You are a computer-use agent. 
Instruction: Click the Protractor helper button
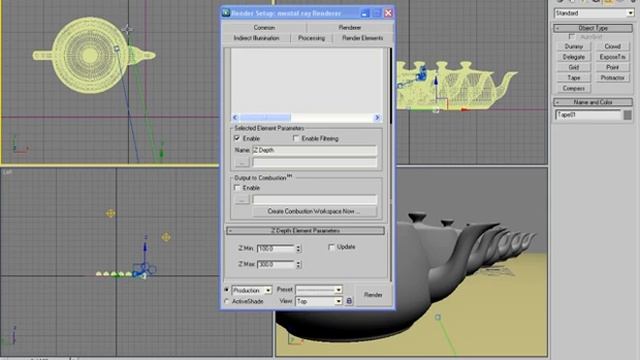pyautogui.click(x=612, y=78)
